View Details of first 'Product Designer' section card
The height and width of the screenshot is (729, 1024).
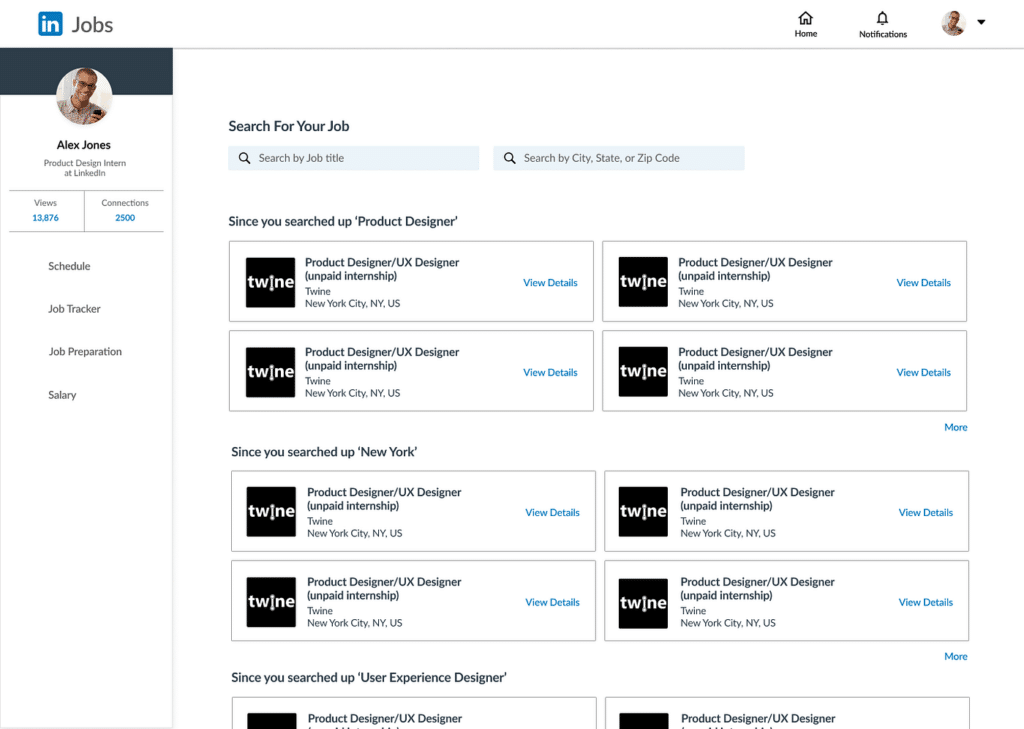tap(550, 283)
